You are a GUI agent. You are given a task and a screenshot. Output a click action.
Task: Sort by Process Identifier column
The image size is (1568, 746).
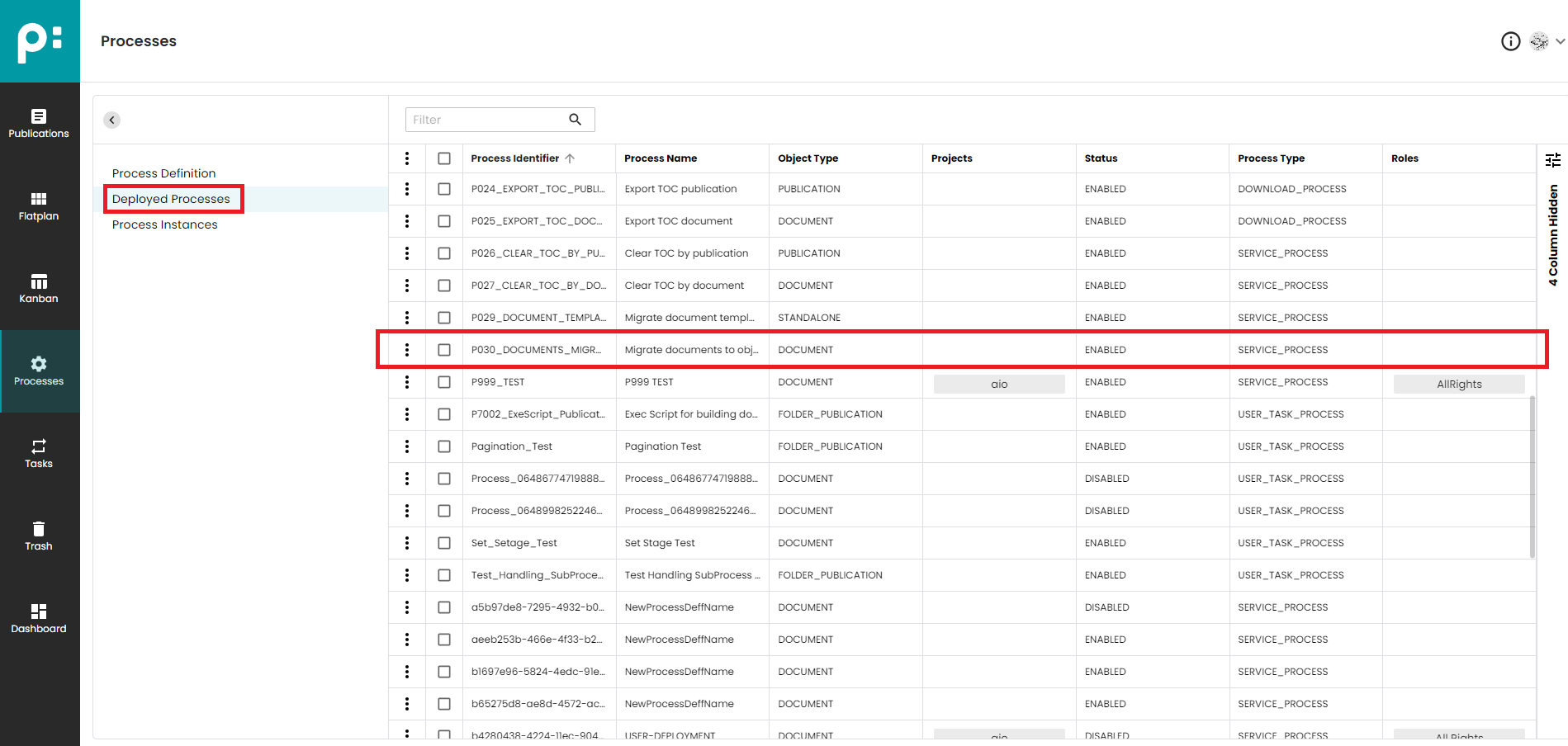(x=514, y=158)
